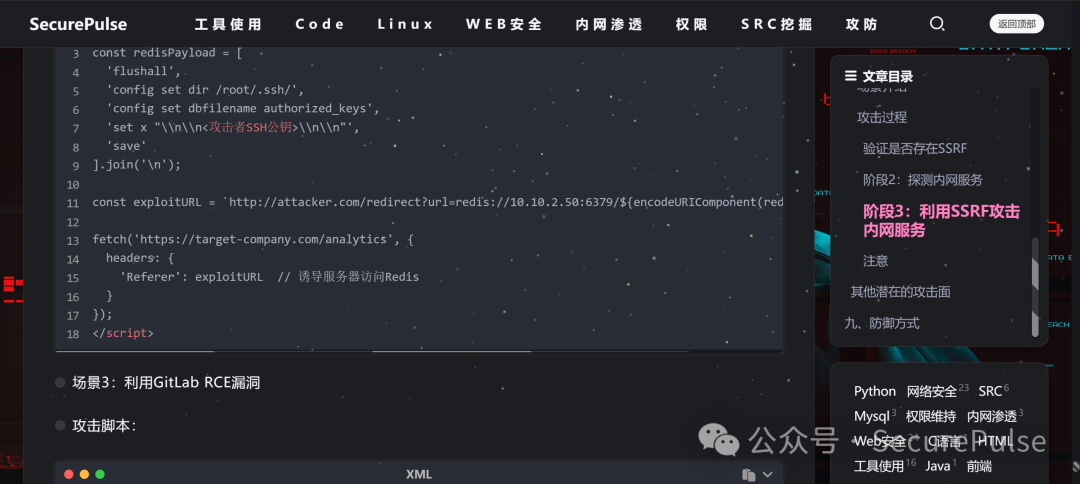This screenshot has width=1080, height=484.
Task: Open the 工具使用 navigation menu
Action: [229, 25]
